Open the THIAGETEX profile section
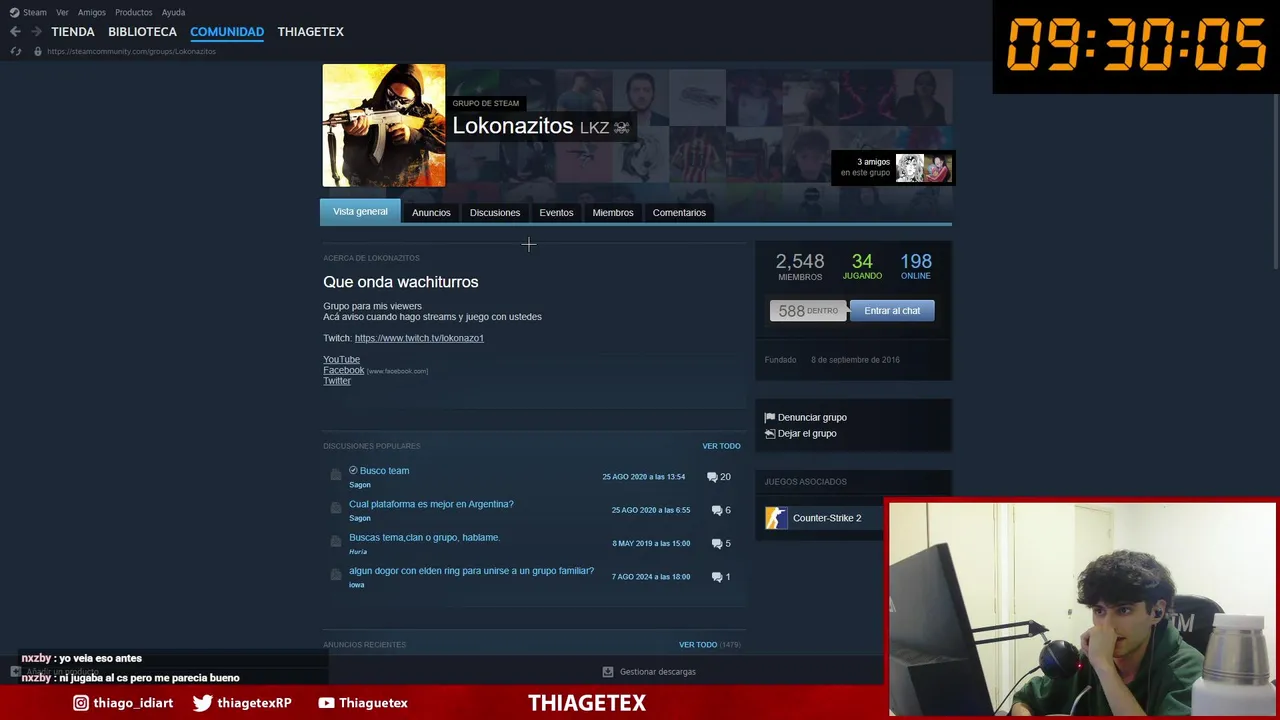 tap(311, 32)
